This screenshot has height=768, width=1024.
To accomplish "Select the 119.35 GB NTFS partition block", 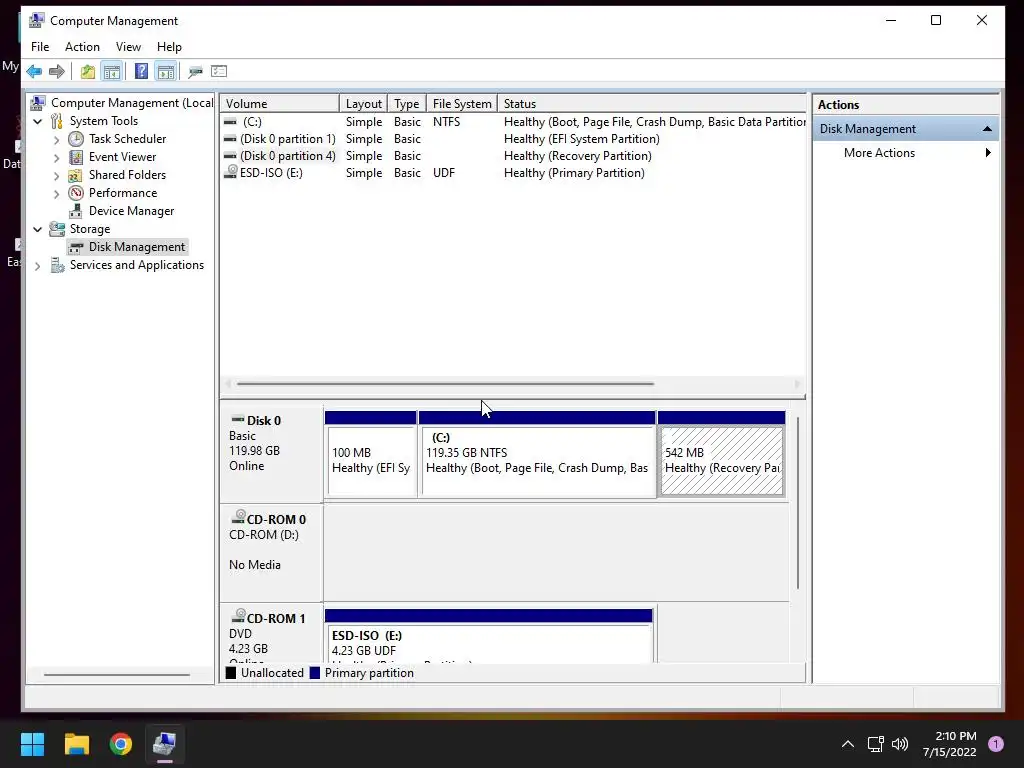I will 537,455.
